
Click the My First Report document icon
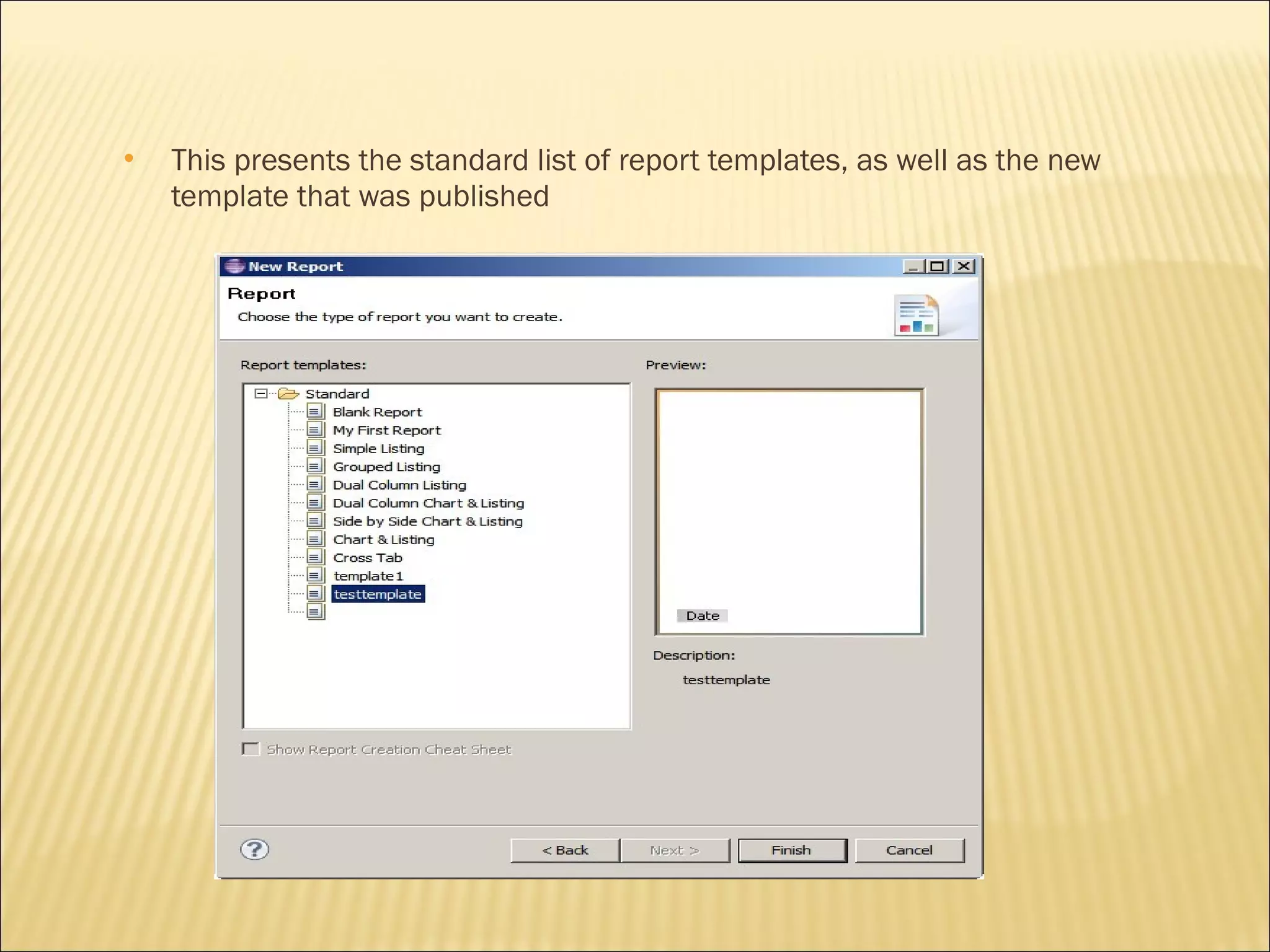pyautogui.click(x=316, y=430)
